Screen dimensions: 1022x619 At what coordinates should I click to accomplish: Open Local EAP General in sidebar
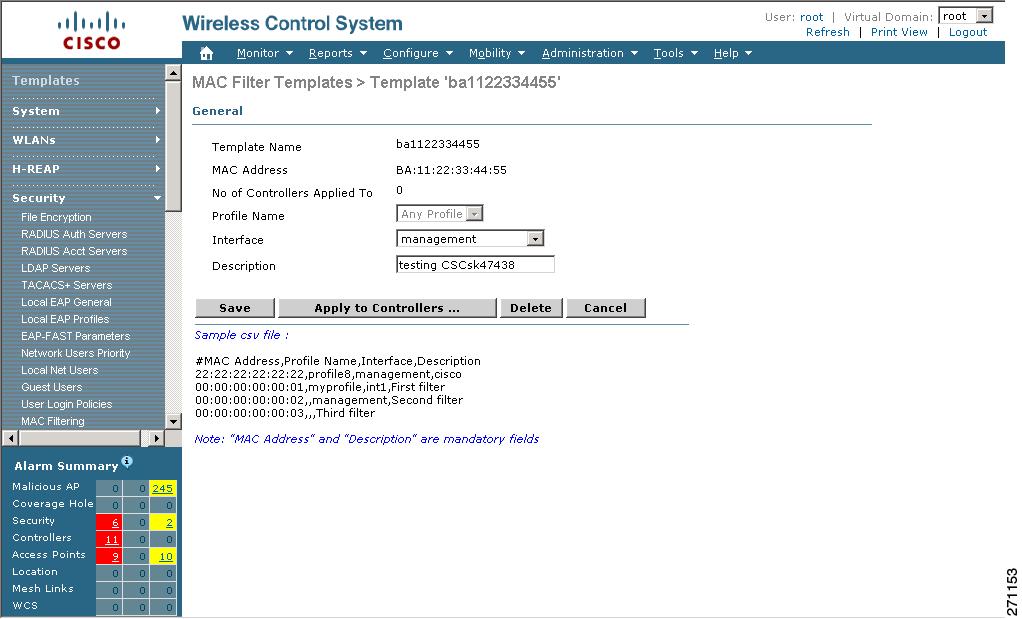pos(66,302)
